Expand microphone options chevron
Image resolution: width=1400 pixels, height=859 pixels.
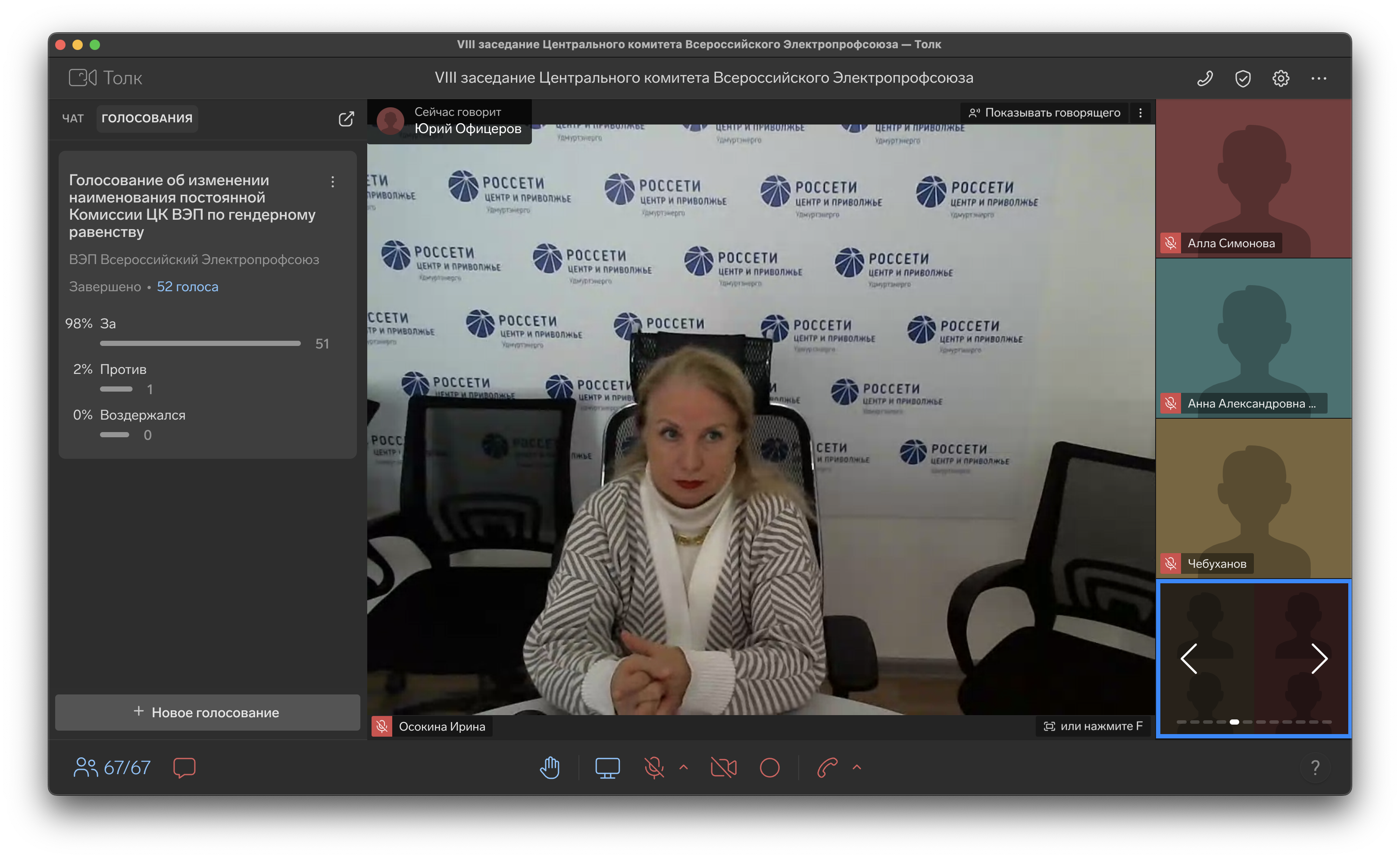coord(684,768)
